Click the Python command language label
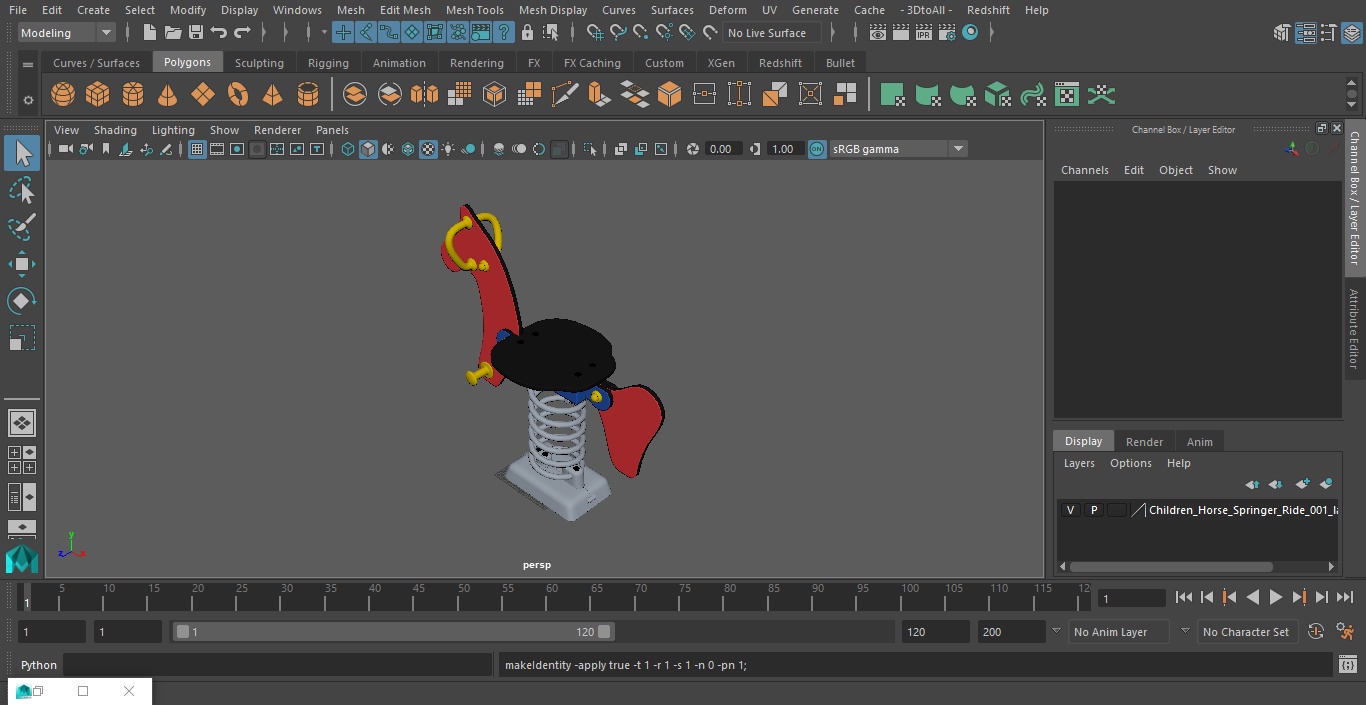This screenshot has height=705, width=1366. pos(39,665)
